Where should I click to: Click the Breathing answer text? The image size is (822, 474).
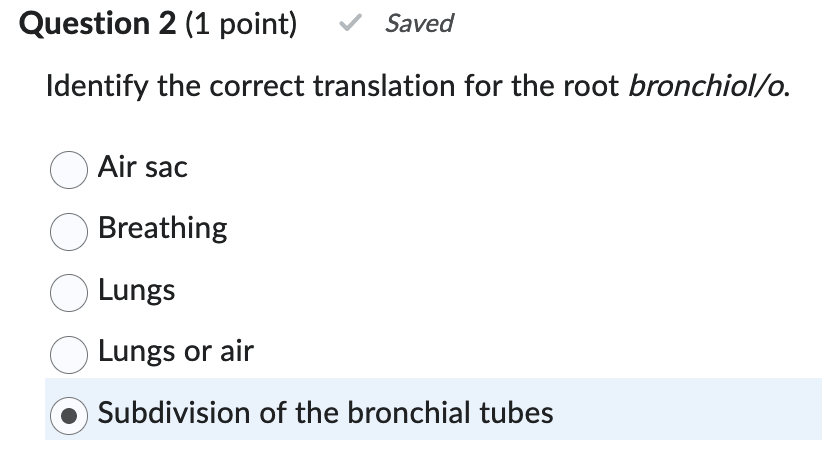(x=163, y=228)
